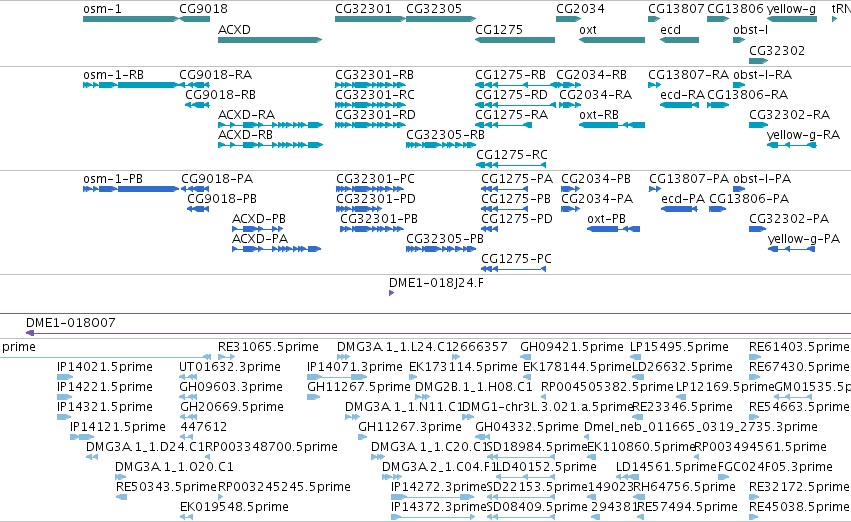Select the osm-1-PB protein feature
This screenshot has width=851, height=522.
point(131,189)
